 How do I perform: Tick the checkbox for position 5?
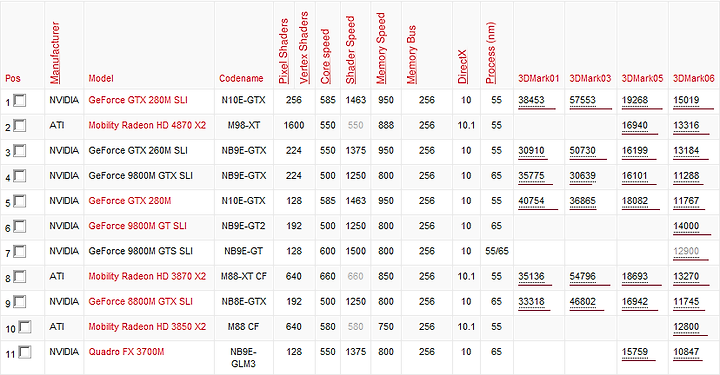(x=20, y=201)
